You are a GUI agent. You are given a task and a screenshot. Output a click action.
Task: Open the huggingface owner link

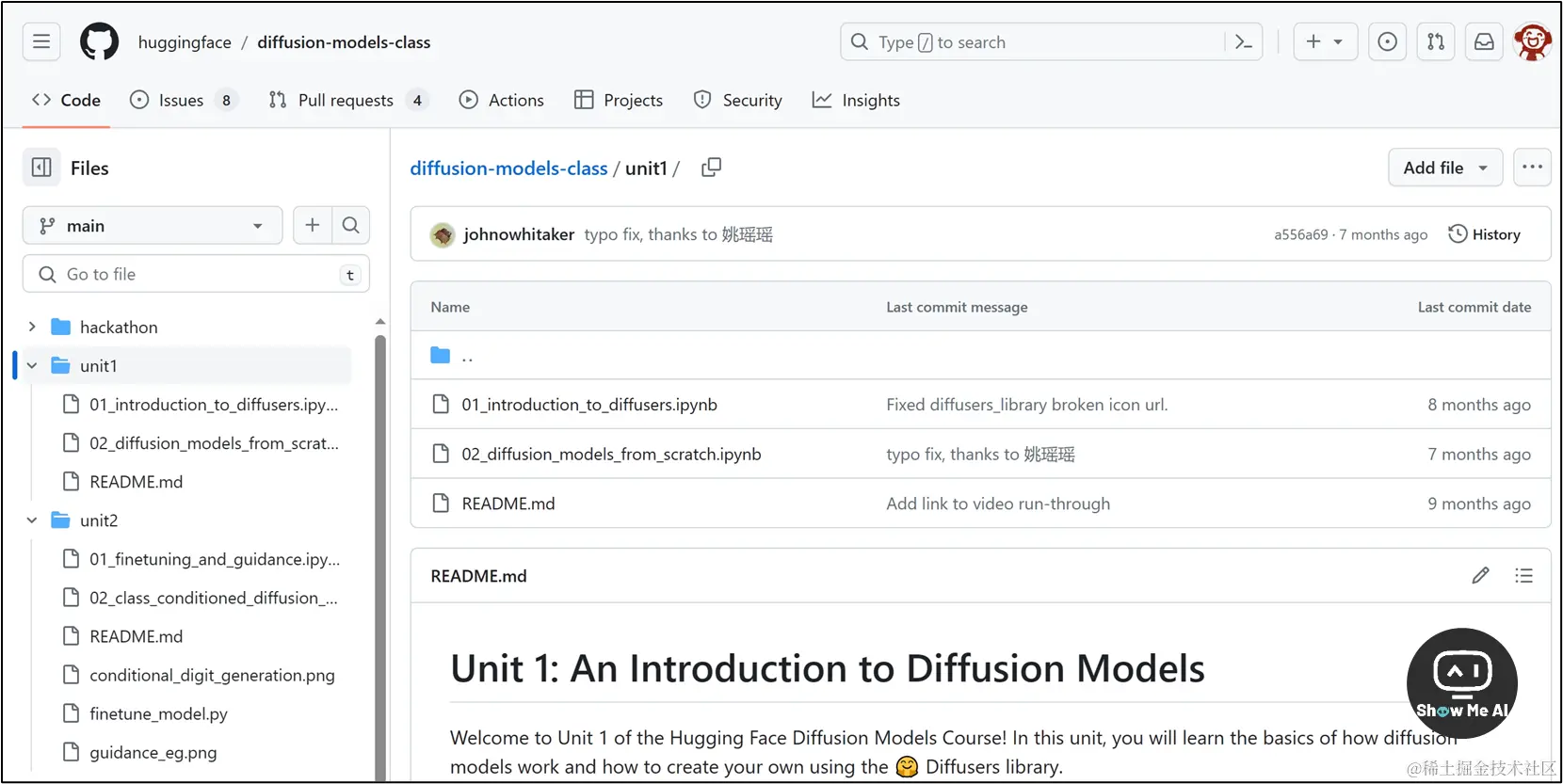click(185, 42)
